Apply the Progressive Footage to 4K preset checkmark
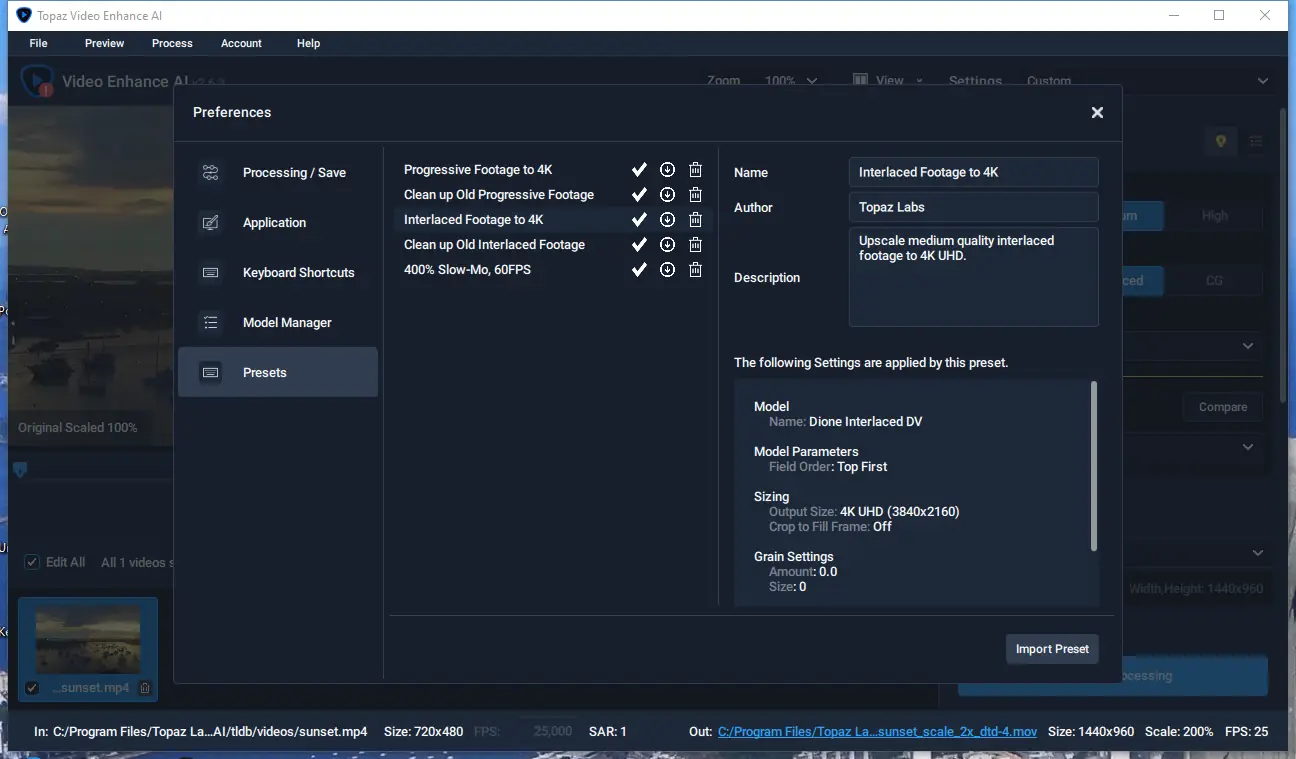 pyautogui.click(x=639, y=170)
